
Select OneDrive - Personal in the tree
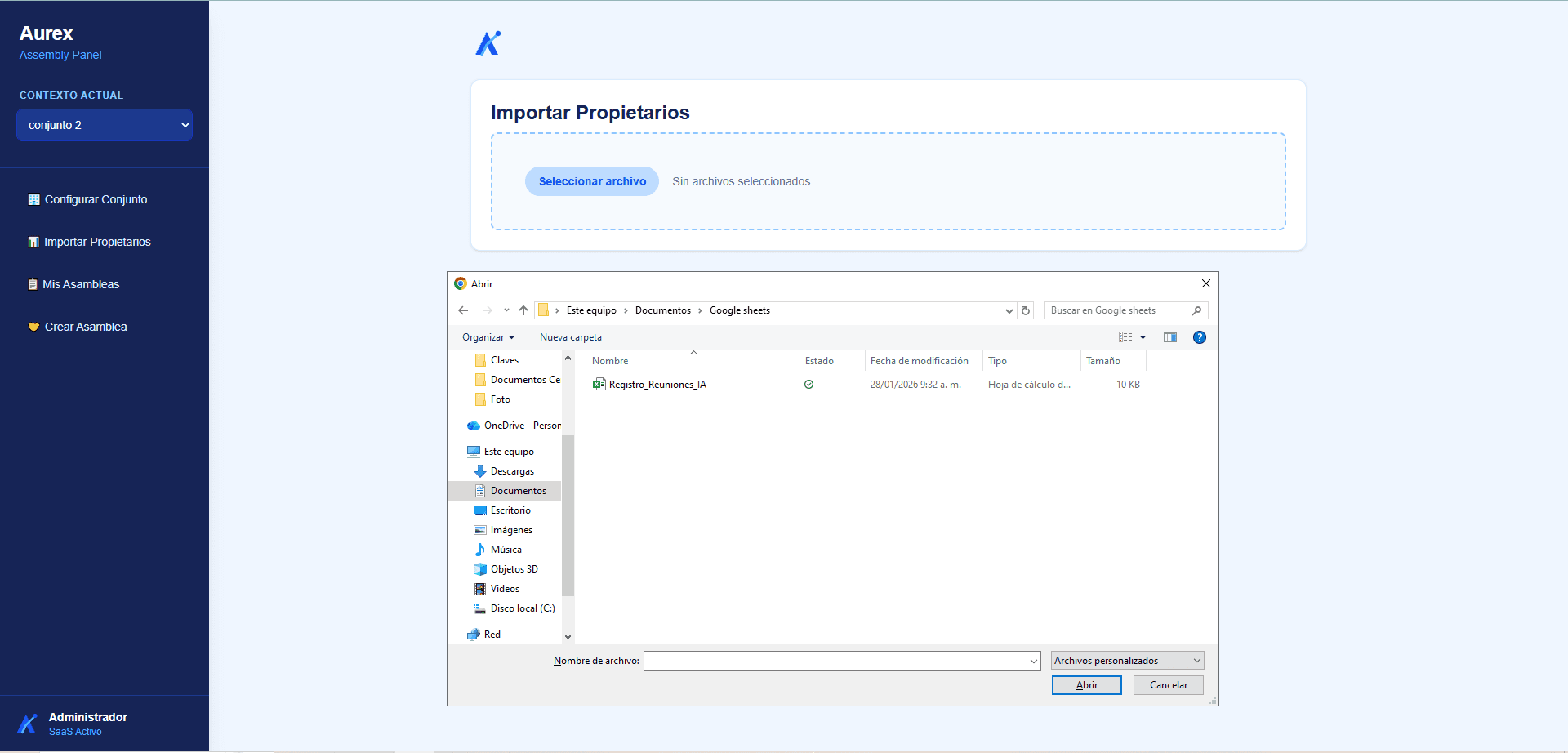(x=522, y=426)
